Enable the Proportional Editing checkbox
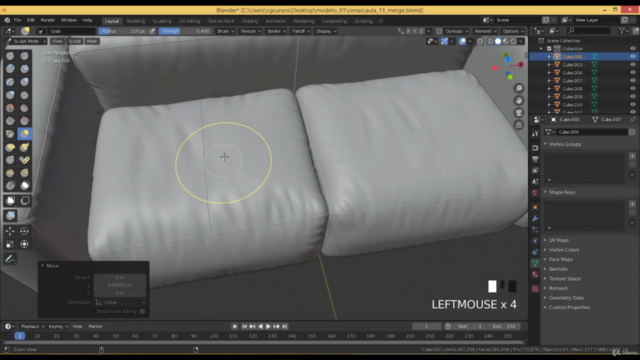This screenshot has height=360, width=640. [142, 311]
